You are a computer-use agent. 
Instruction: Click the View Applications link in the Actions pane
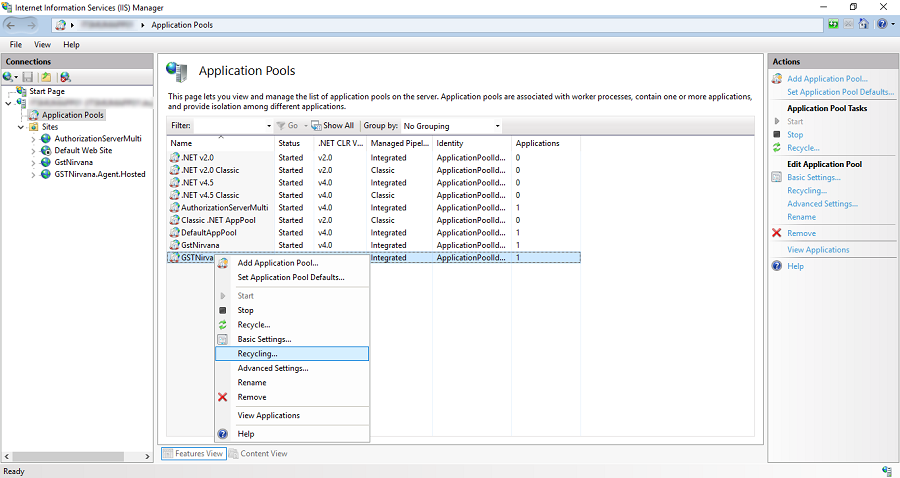[x=818, y=250]
